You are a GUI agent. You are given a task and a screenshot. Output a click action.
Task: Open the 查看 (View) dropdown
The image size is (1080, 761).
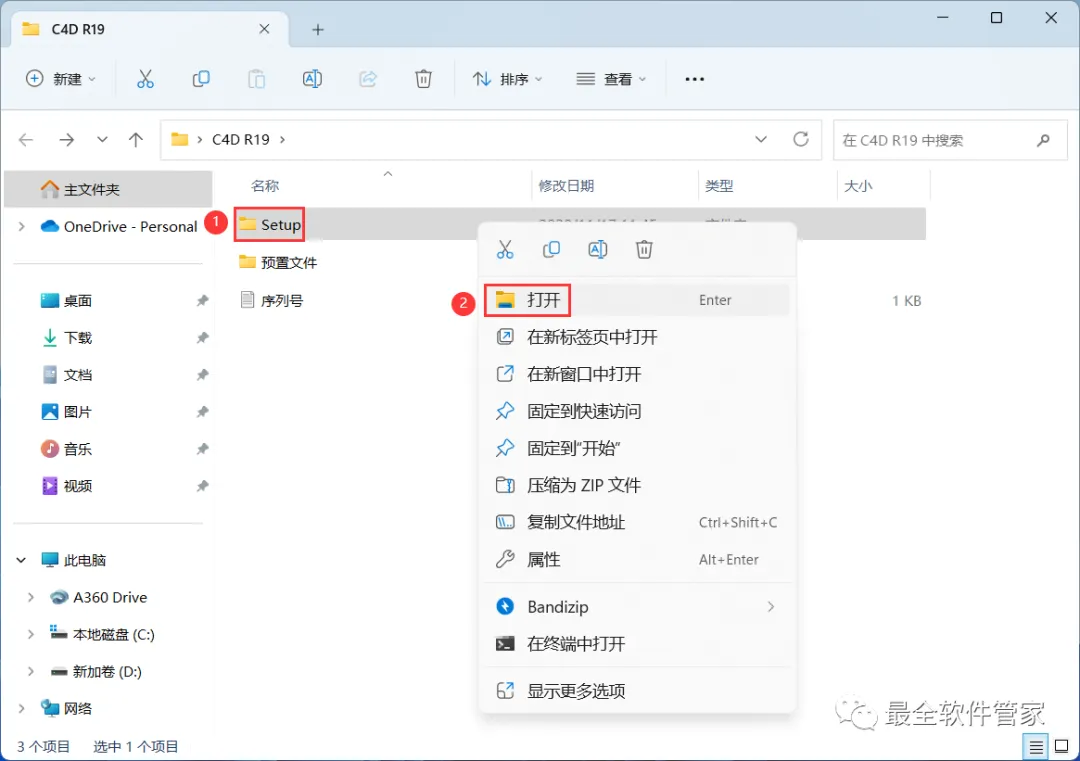[612, 79]
